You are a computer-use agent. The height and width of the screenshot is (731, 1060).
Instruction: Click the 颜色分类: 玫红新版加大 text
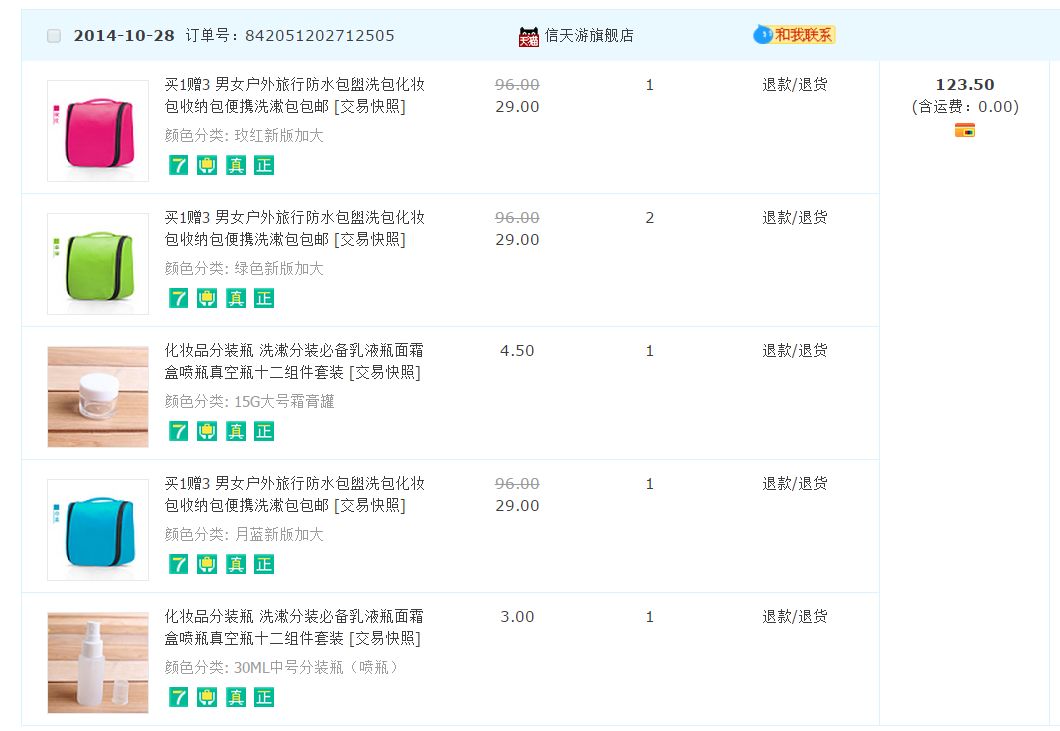coord(244,135)
